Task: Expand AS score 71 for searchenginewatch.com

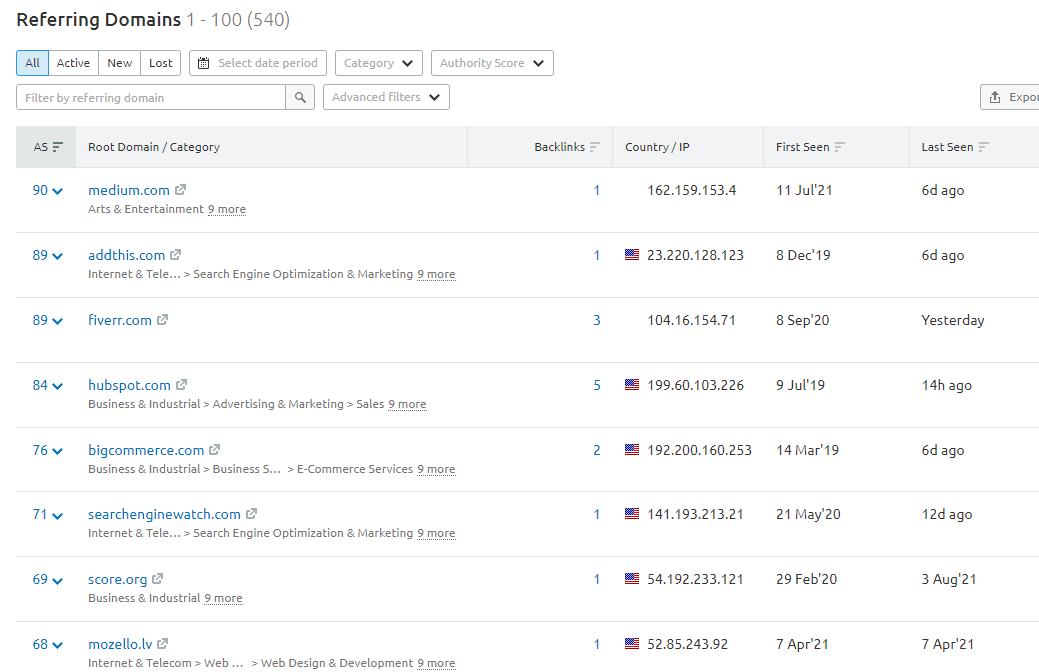Action: [48, 514]
